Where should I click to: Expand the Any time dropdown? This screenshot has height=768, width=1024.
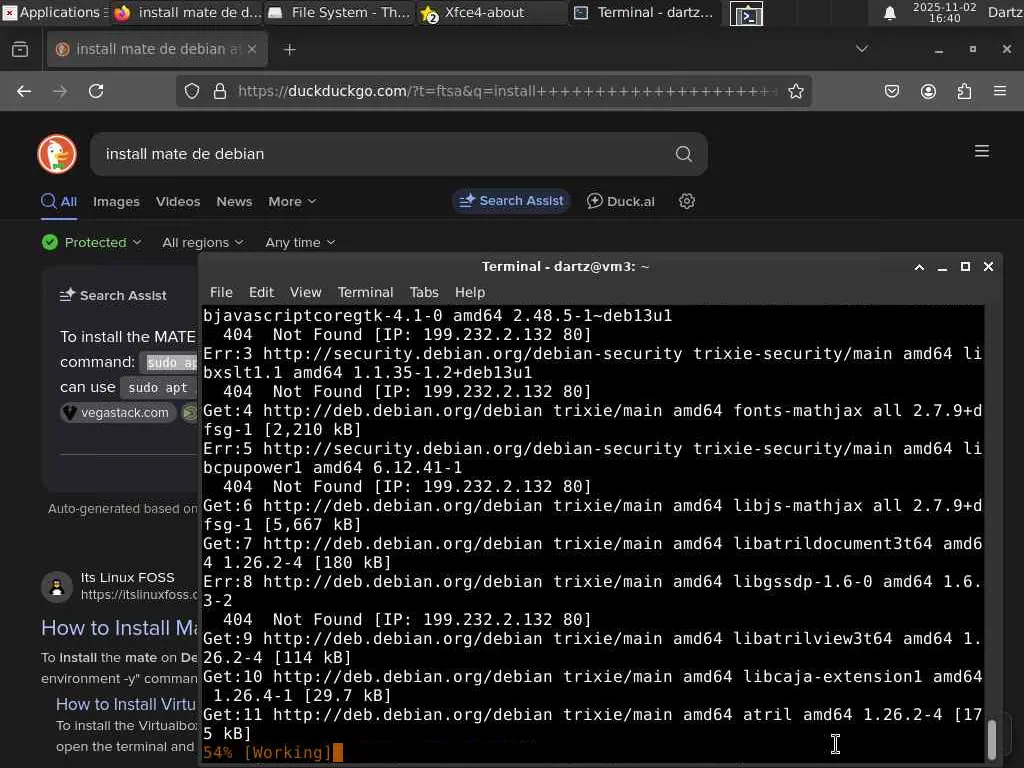300,242
